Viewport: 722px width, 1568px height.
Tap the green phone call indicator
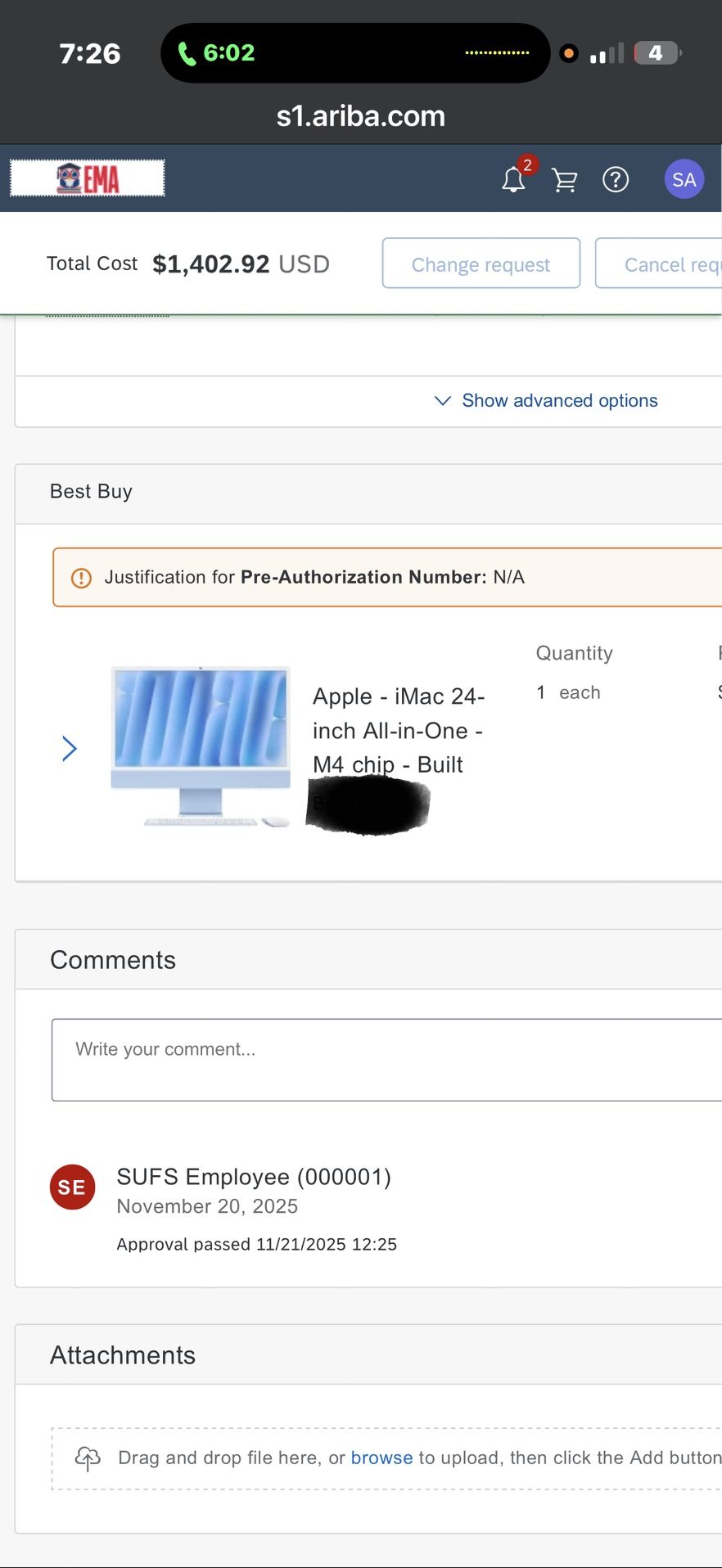point(218,53)
